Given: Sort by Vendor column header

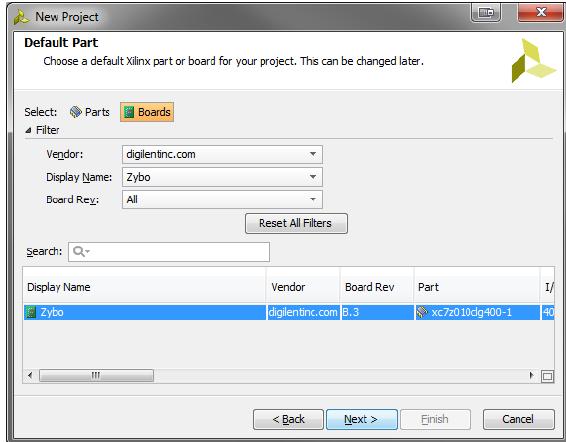Looking at the screenshot, I should [x=303, y=287].
